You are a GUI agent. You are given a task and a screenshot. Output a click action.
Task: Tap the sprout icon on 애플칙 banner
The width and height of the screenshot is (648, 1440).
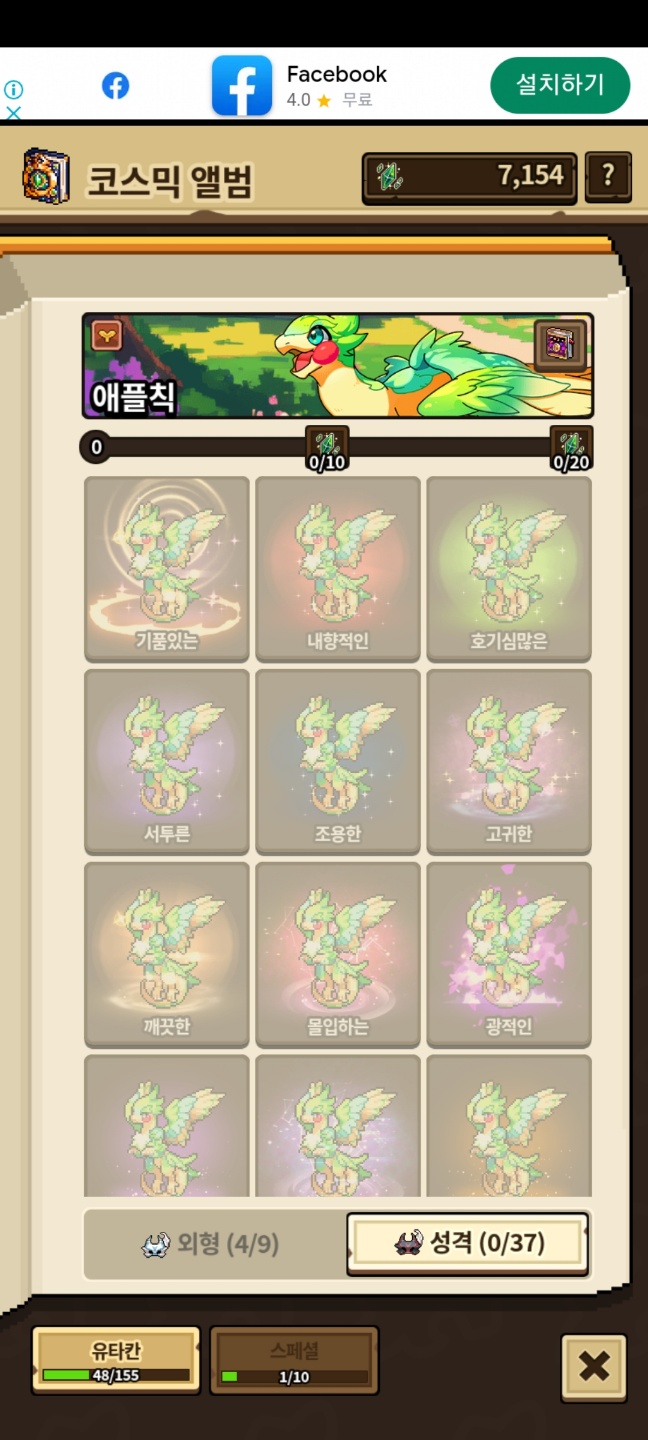tap(107, 335)
